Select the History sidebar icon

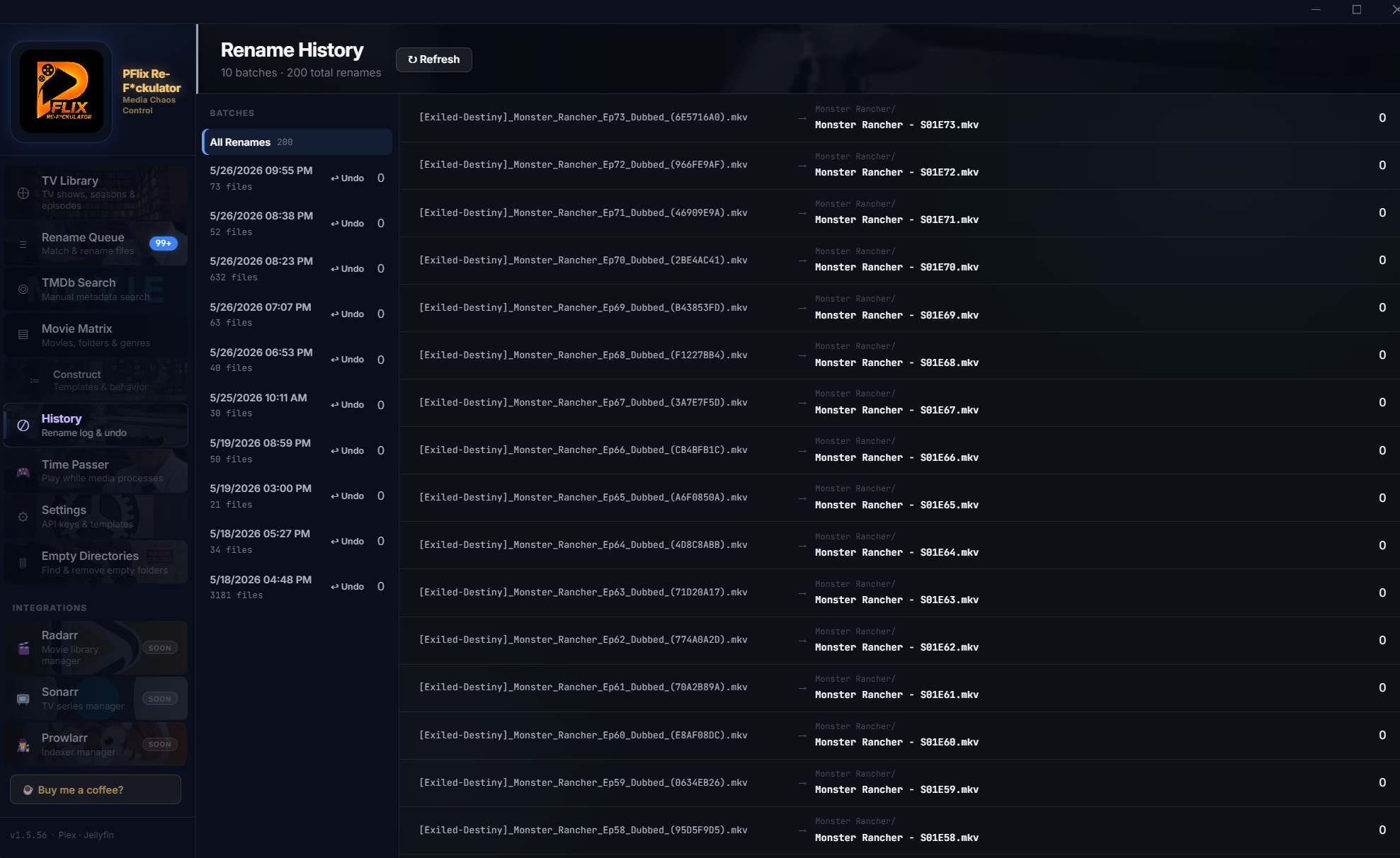[x=23, y=425]
